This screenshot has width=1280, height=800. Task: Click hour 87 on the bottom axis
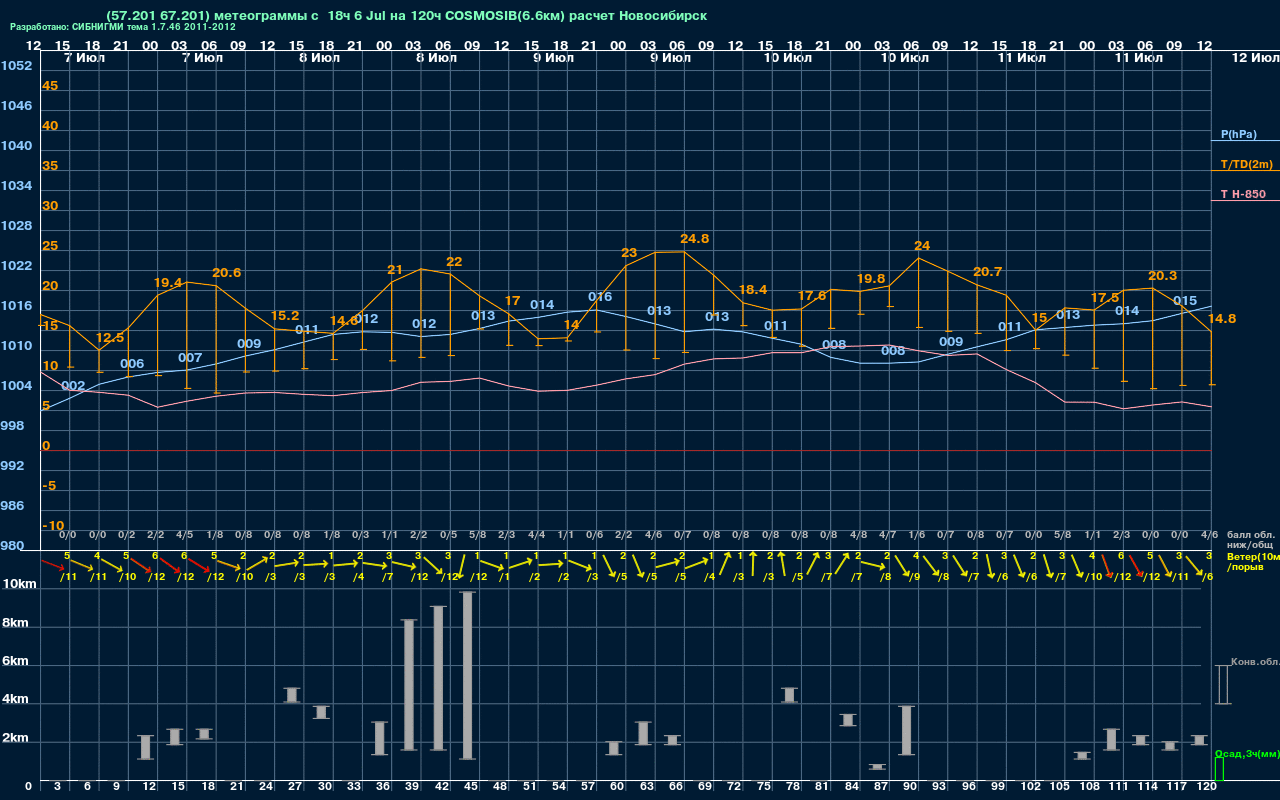click(879, 787)
